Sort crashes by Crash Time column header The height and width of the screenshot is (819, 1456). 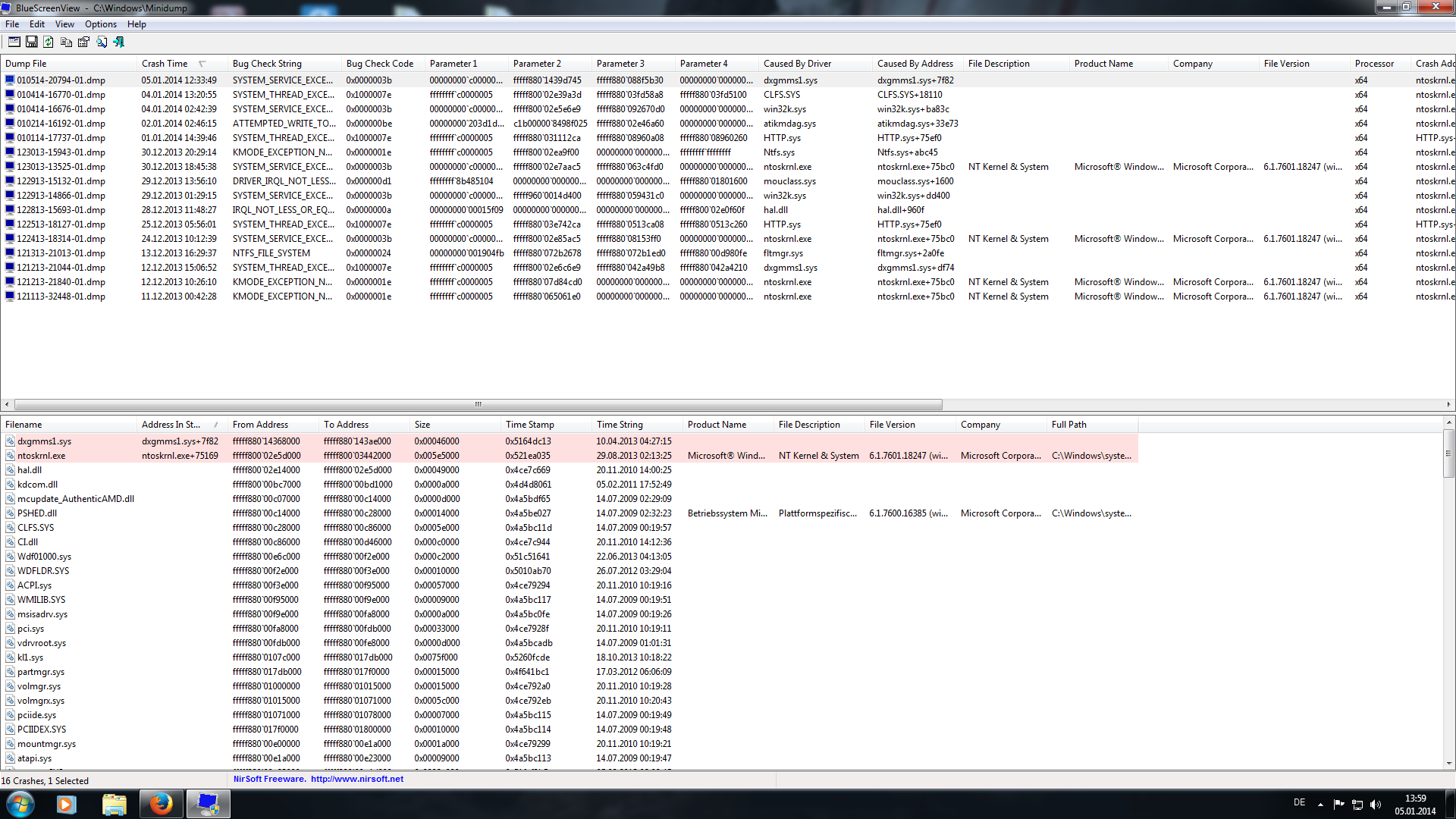(165, 64)
